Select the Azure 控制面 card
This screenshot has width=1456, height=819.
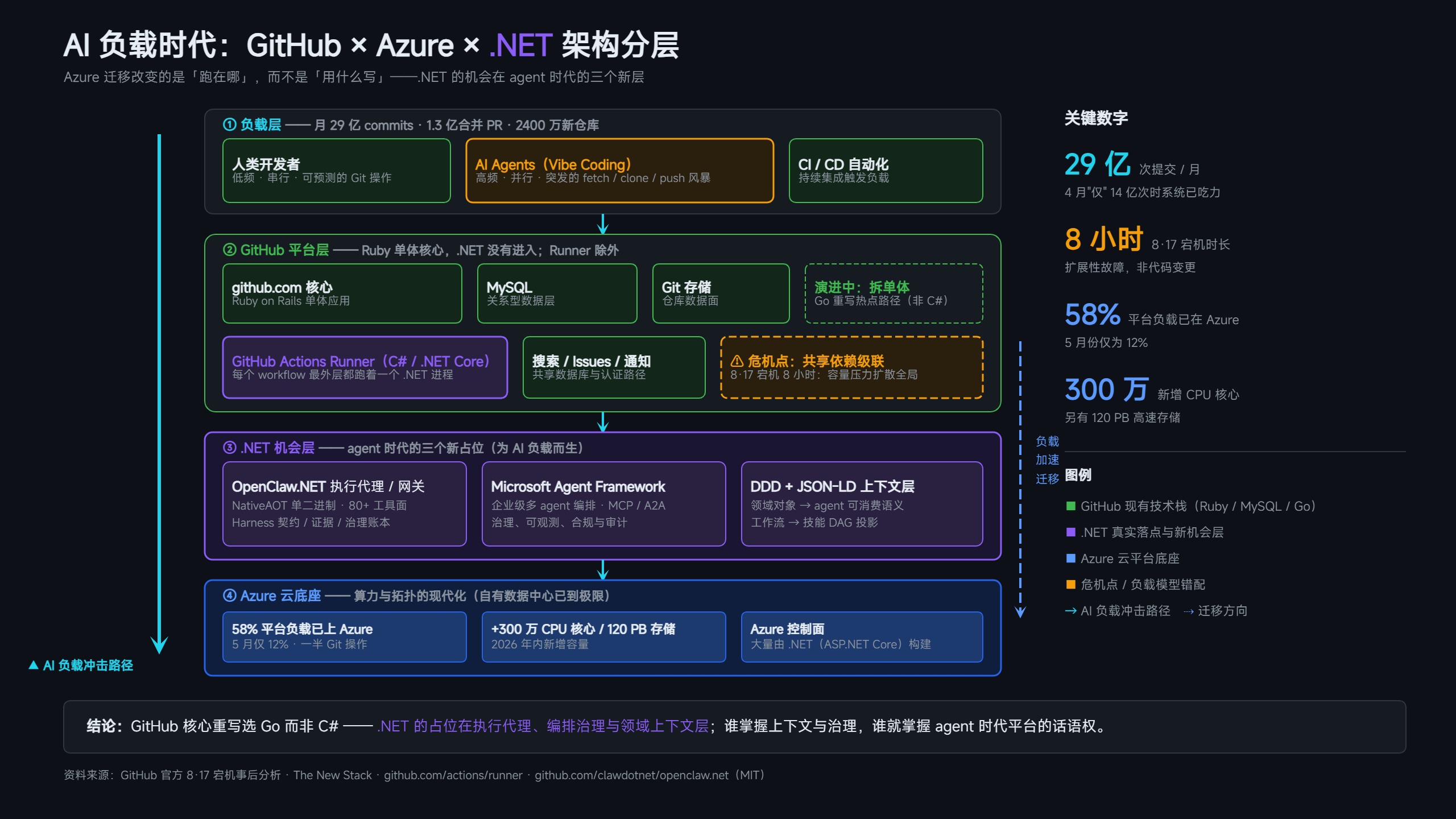pos(862,637)
